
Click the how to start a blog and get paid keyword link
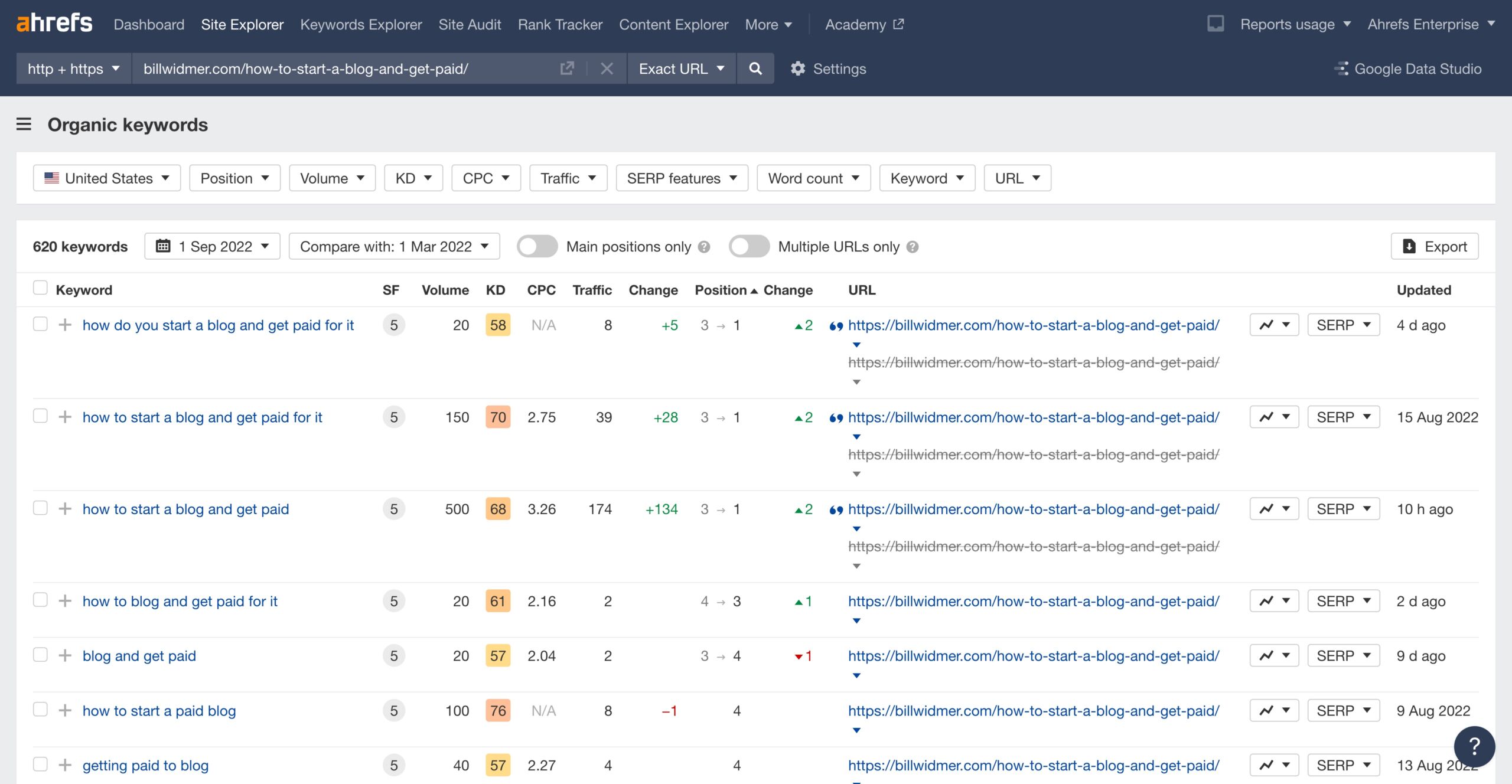(185, 509)
